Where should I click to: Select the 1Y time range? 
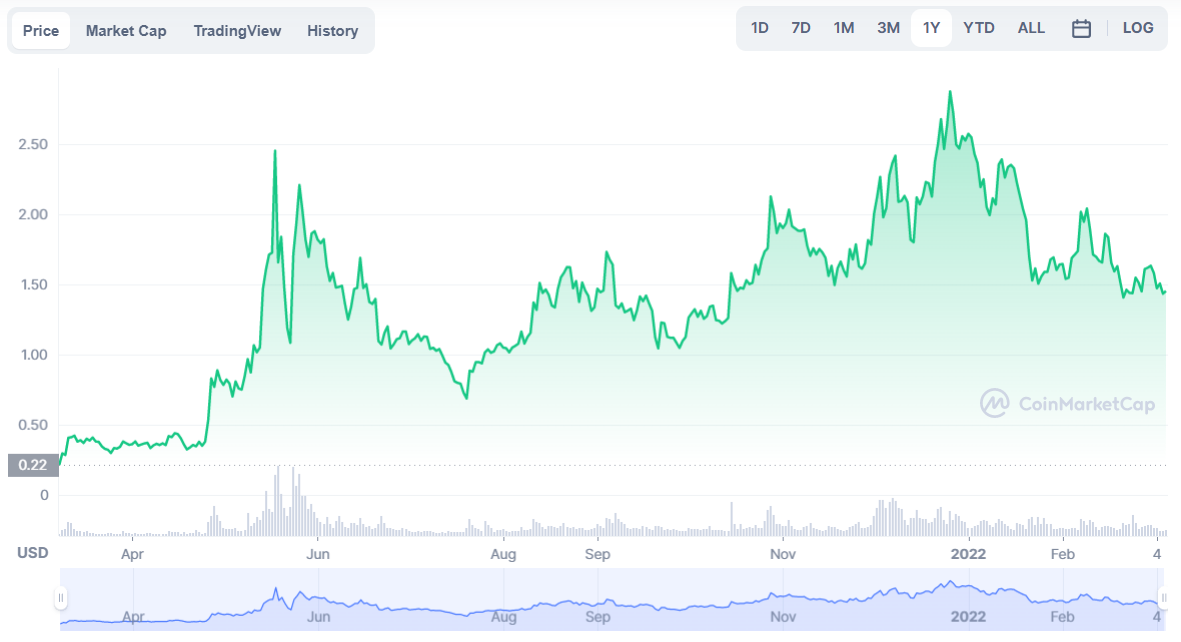[x=932, y=28]
